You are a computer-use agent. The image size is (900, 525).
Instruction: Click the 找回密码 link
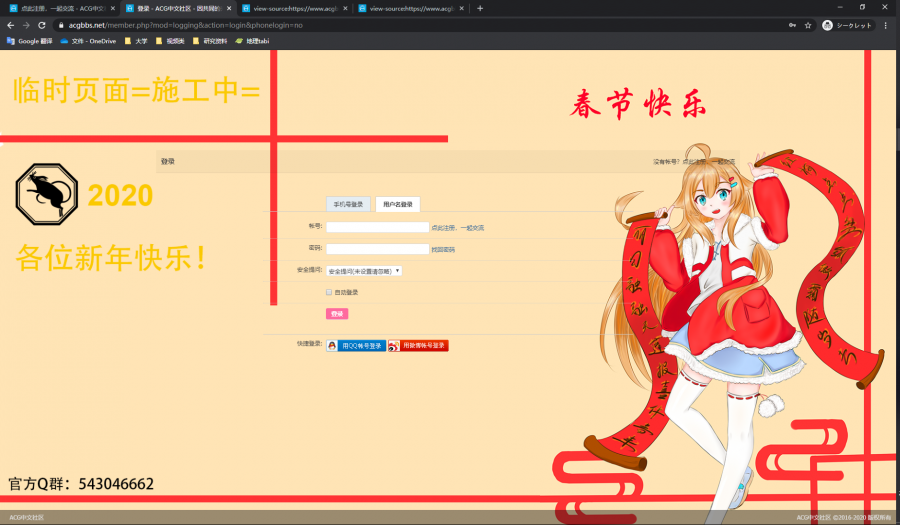[443, 250]
